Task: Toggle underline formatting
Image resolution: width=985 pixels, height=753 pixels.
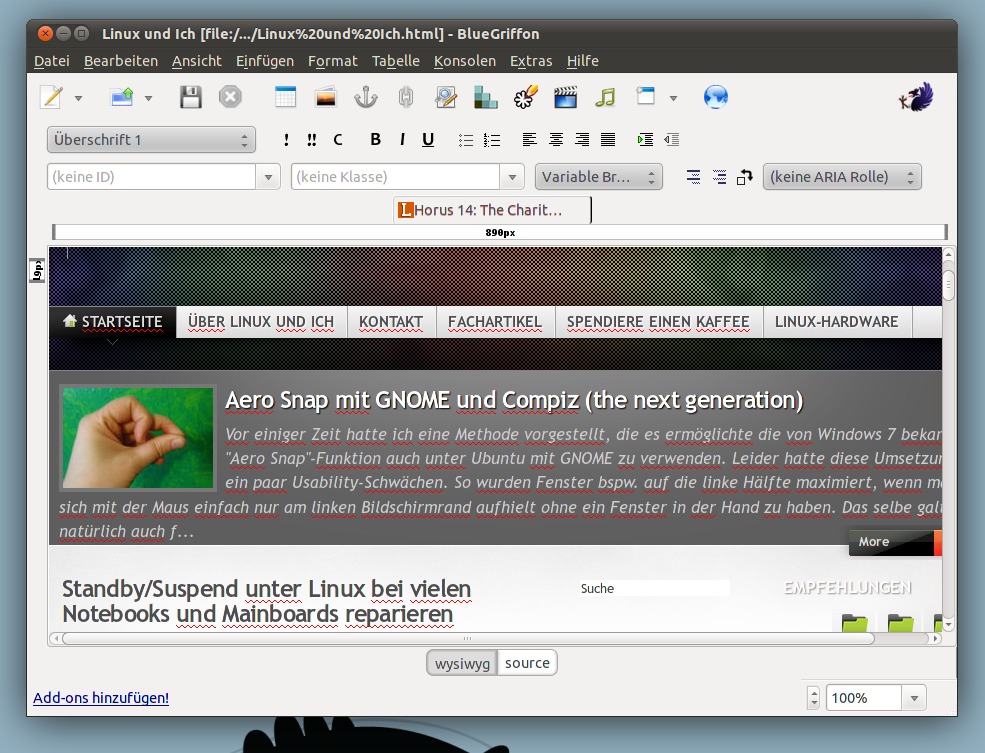Action: click(427, 139)
